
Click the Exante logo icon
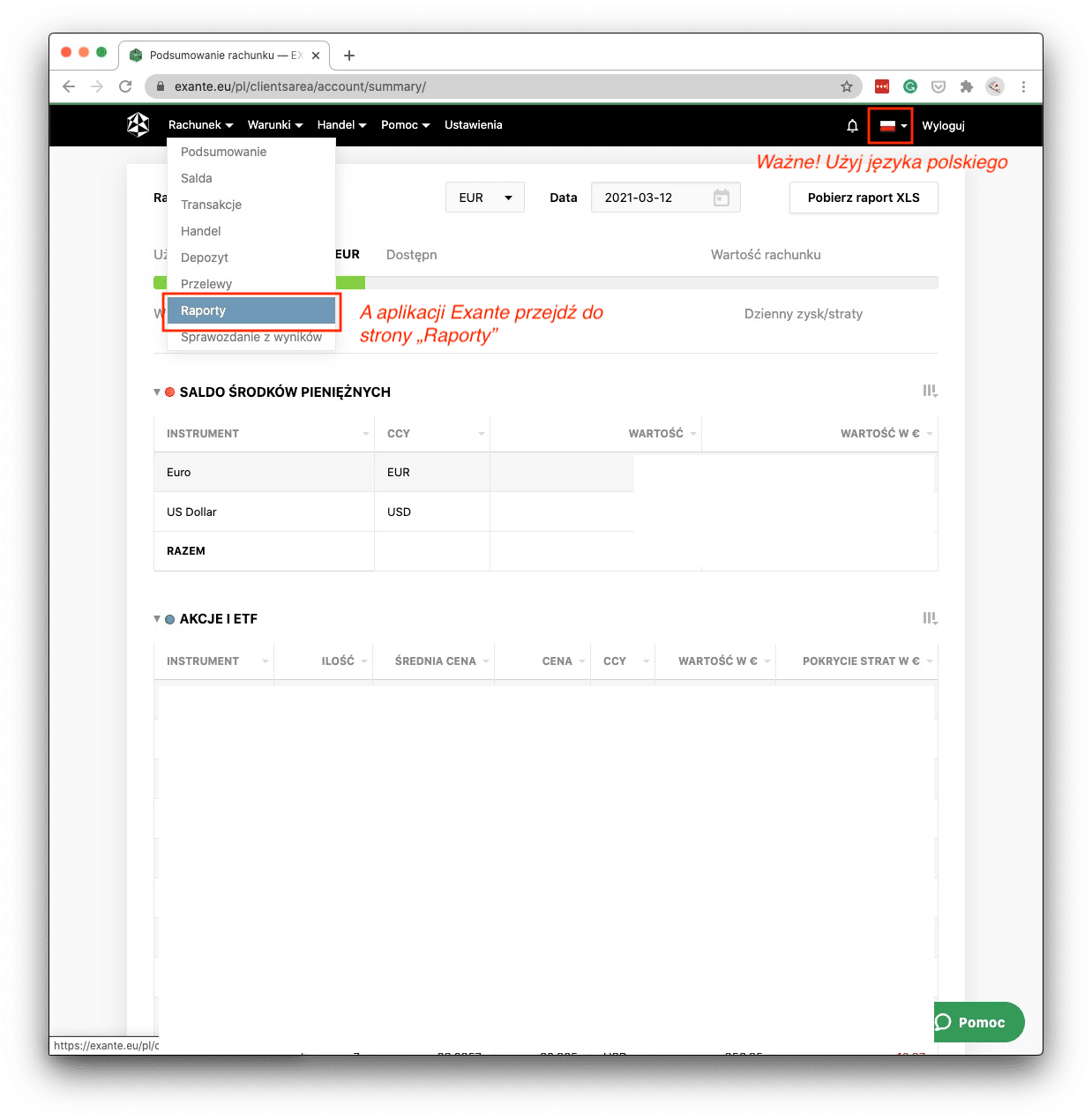[x=138, y=125]
